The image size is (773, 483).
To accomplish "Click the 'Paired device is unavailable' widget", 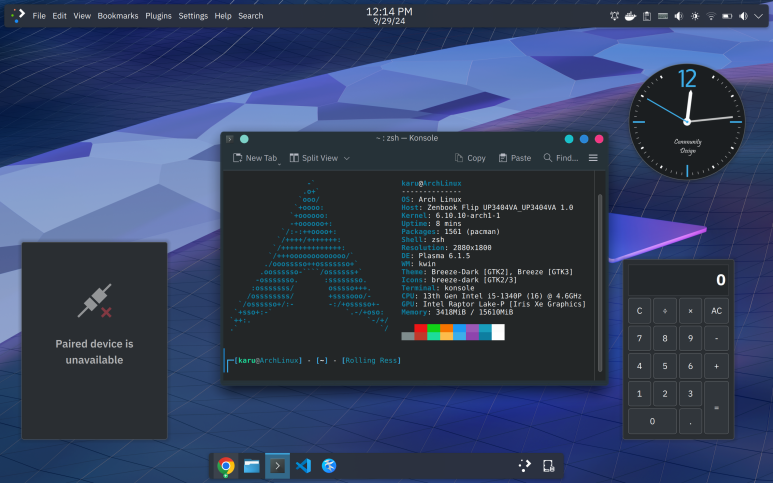I will (x=95, y=341).
